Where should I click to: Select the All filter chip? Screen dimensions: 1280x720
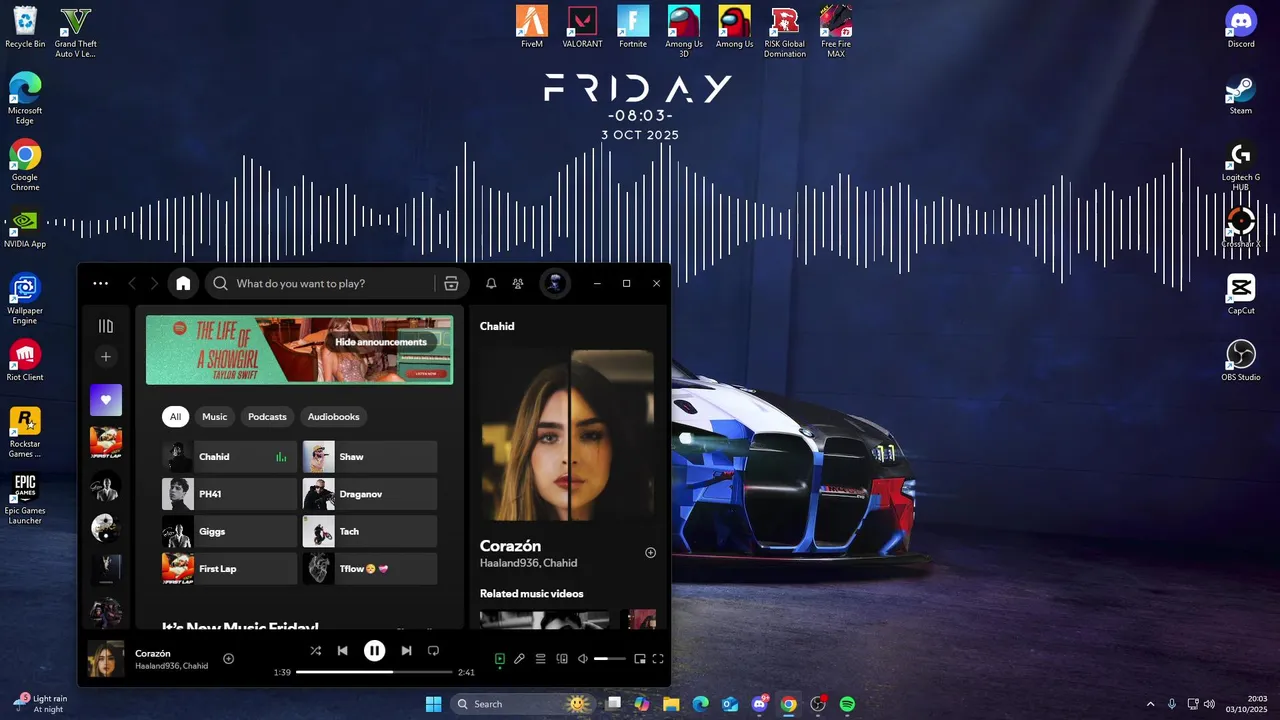[x=176, y=417]
